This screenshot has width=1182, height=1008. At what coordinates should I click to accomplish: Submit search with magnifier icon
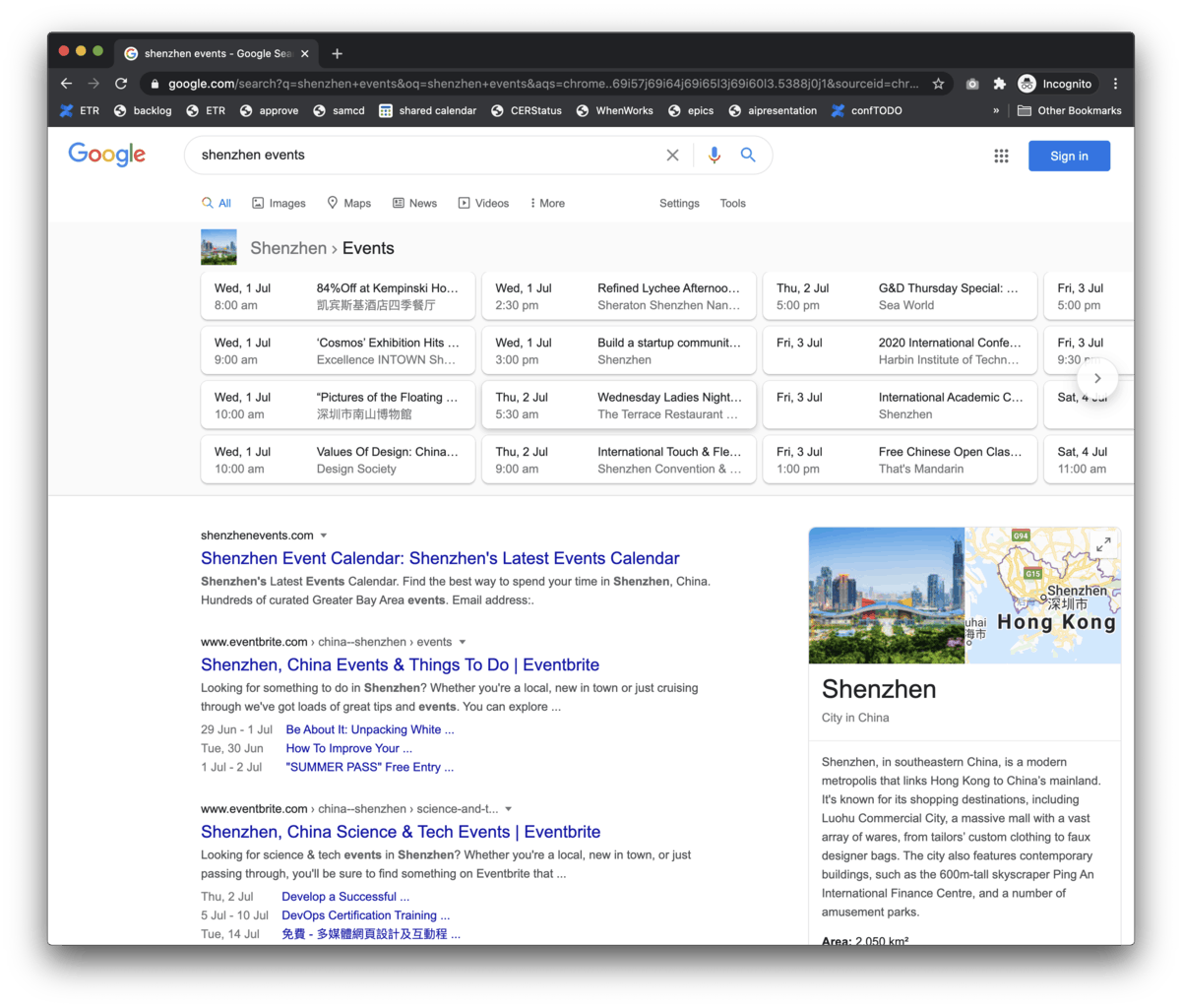click(748, 155)
